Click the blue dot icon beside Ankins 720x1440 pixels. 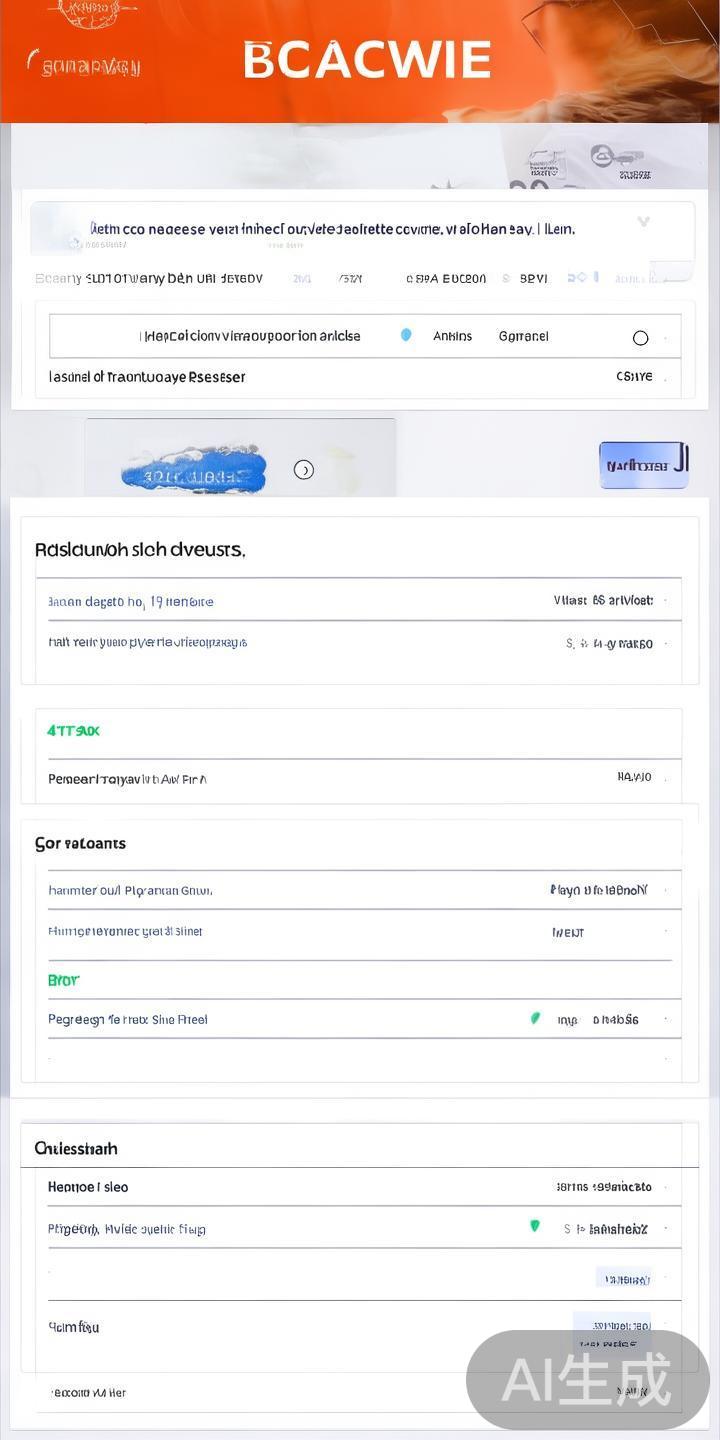click(406, 335)
